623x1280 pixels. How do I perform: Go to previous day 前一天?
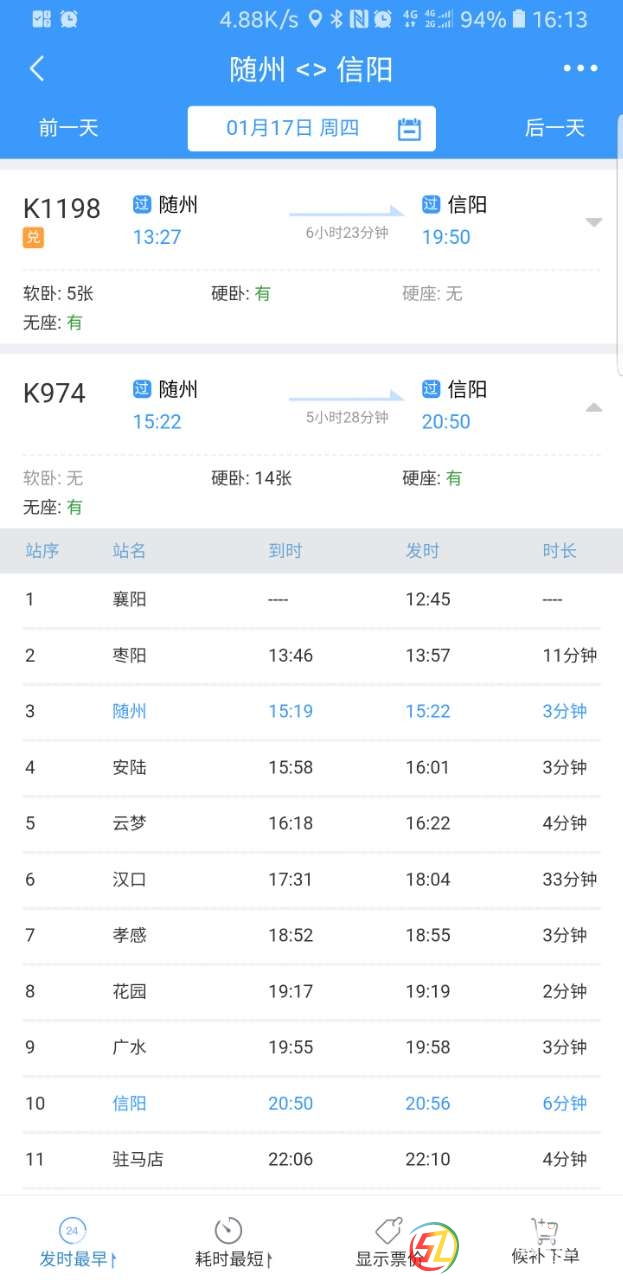(x=69, y=128)
